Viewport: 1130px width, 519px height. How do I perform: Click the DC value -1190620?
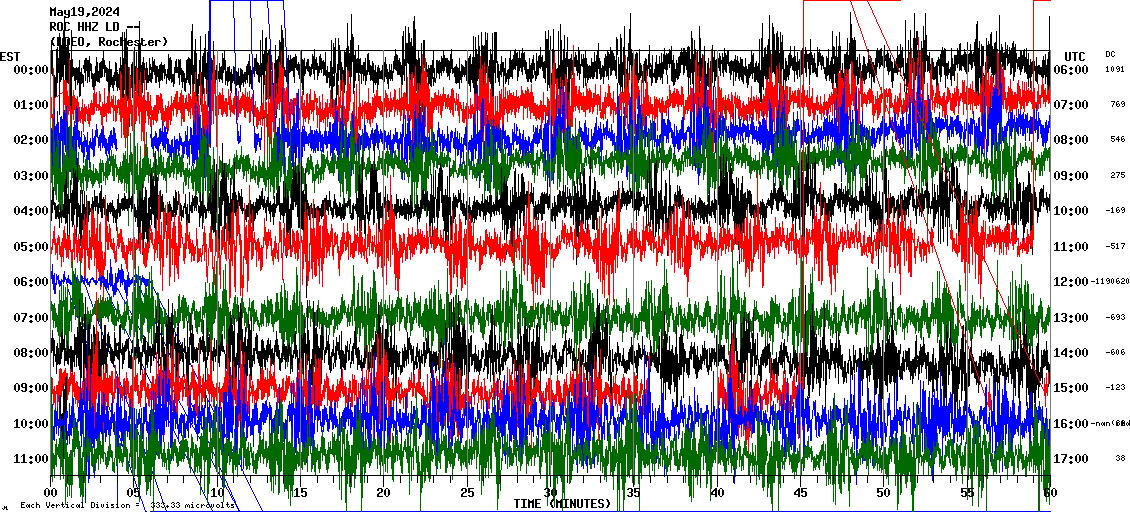tap(1111, 282)
